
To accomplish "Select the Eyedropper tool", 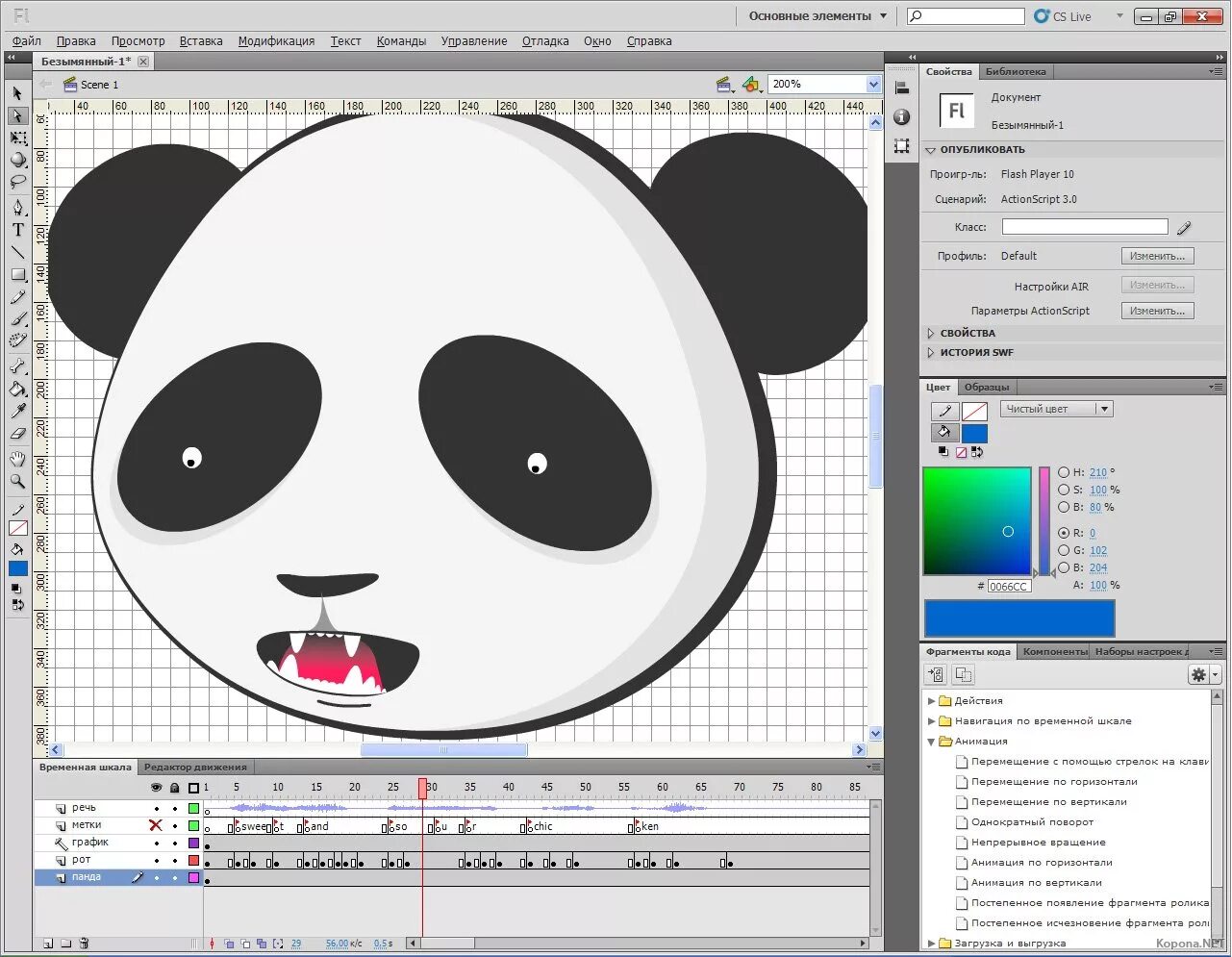I will [17, 412].
